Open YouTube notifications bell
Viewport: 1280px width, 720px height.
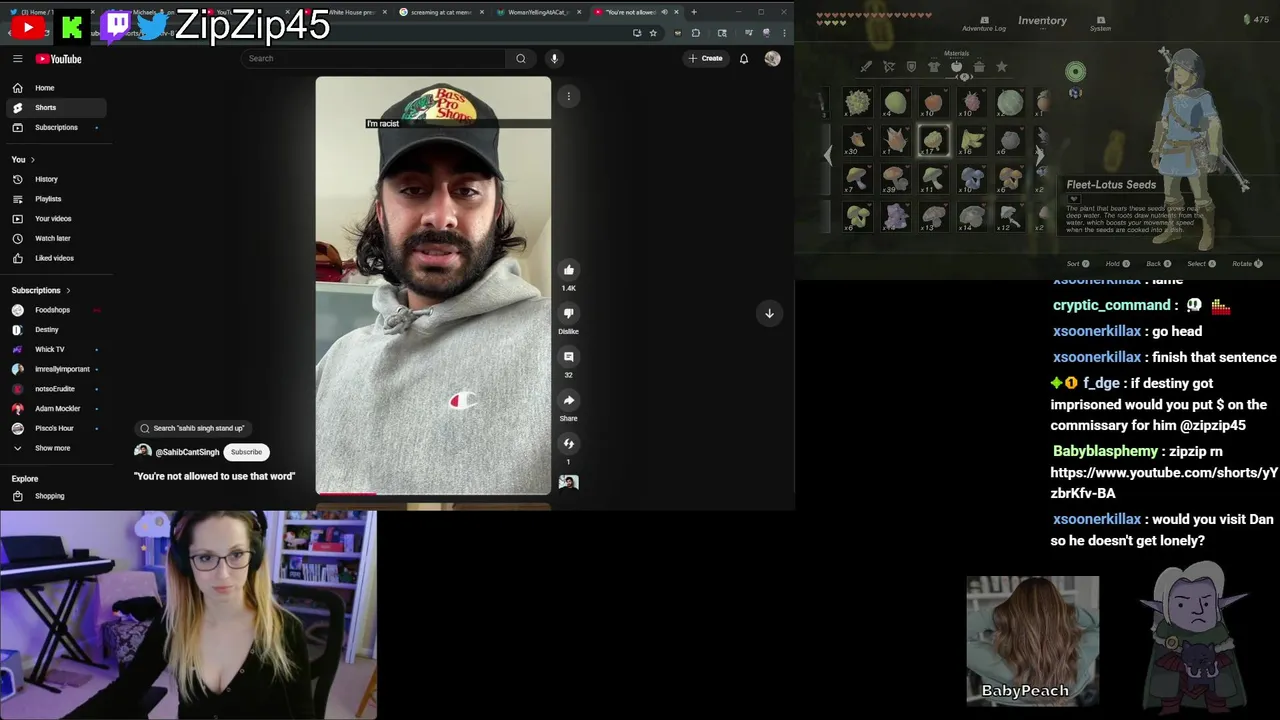click(744, 58)
